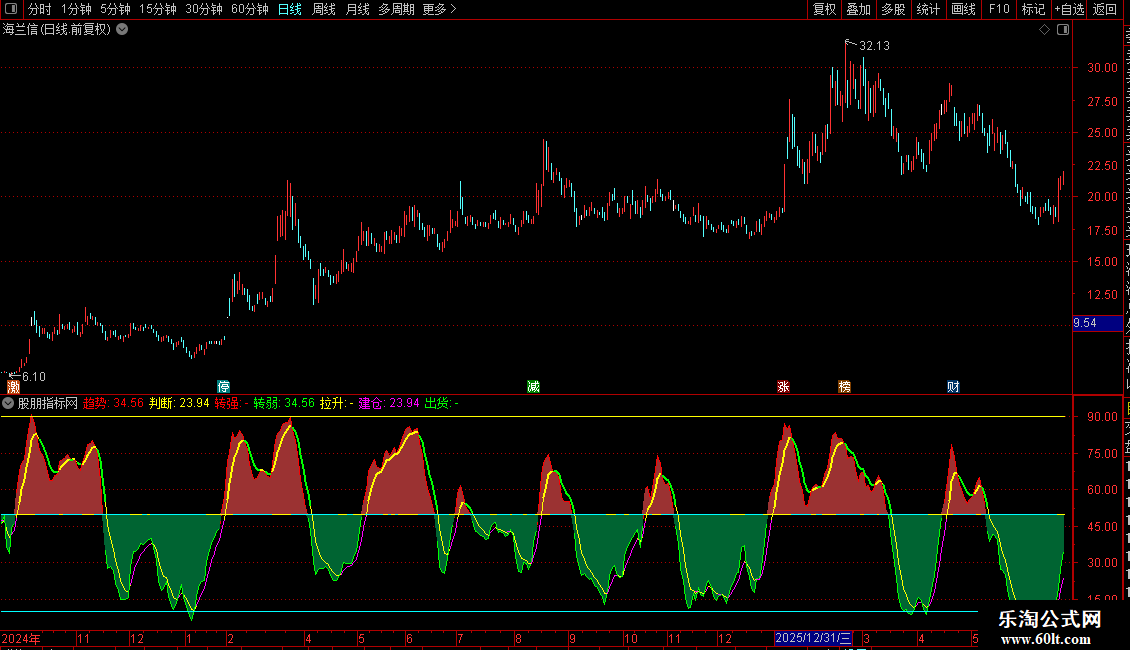Click the 返回 back button
The height and width of the screenshot is (650, 1130).
[1105, 9]
